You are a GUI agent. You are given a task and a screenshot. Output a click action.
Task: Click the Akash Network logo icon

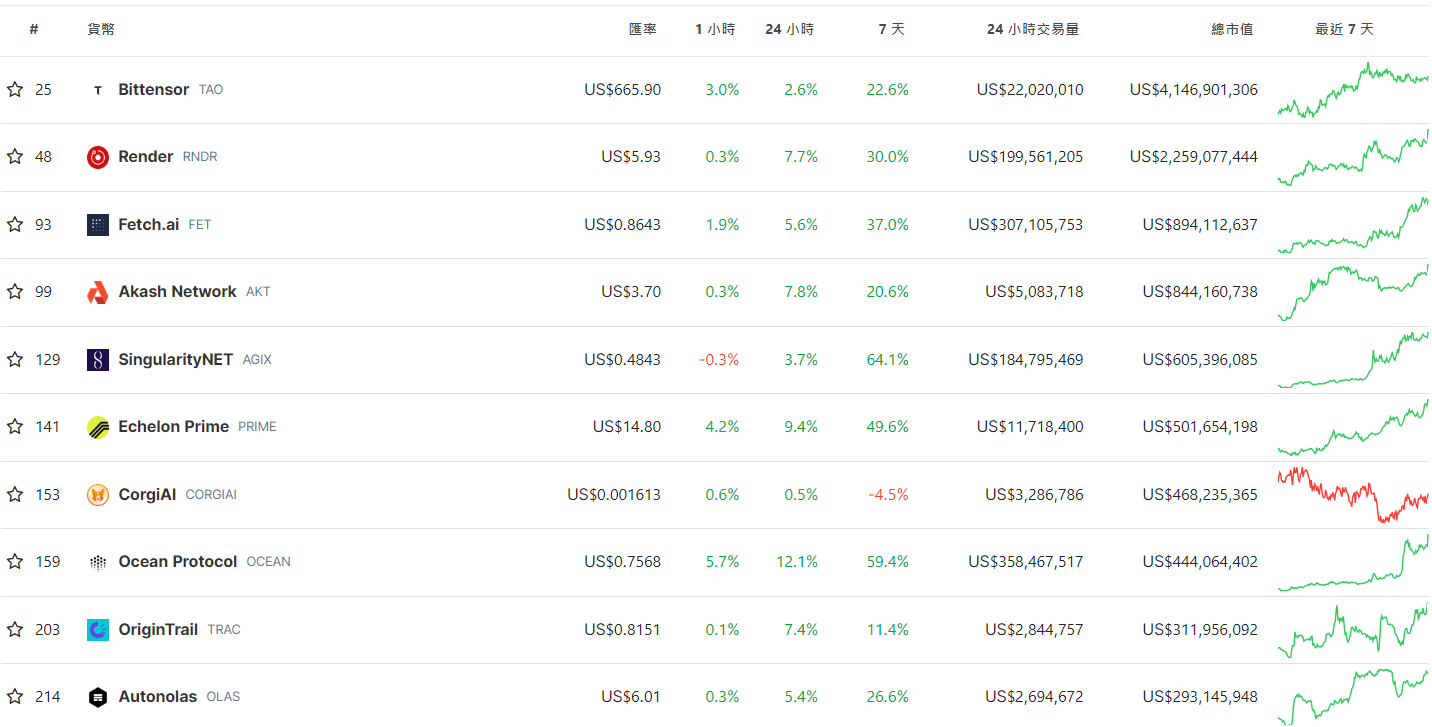point(97,292)
